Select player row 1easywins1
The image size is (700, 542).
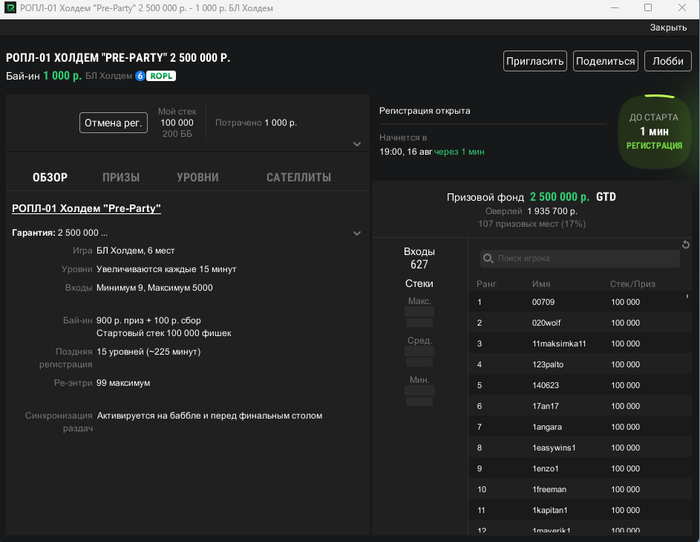coord(580,448)
